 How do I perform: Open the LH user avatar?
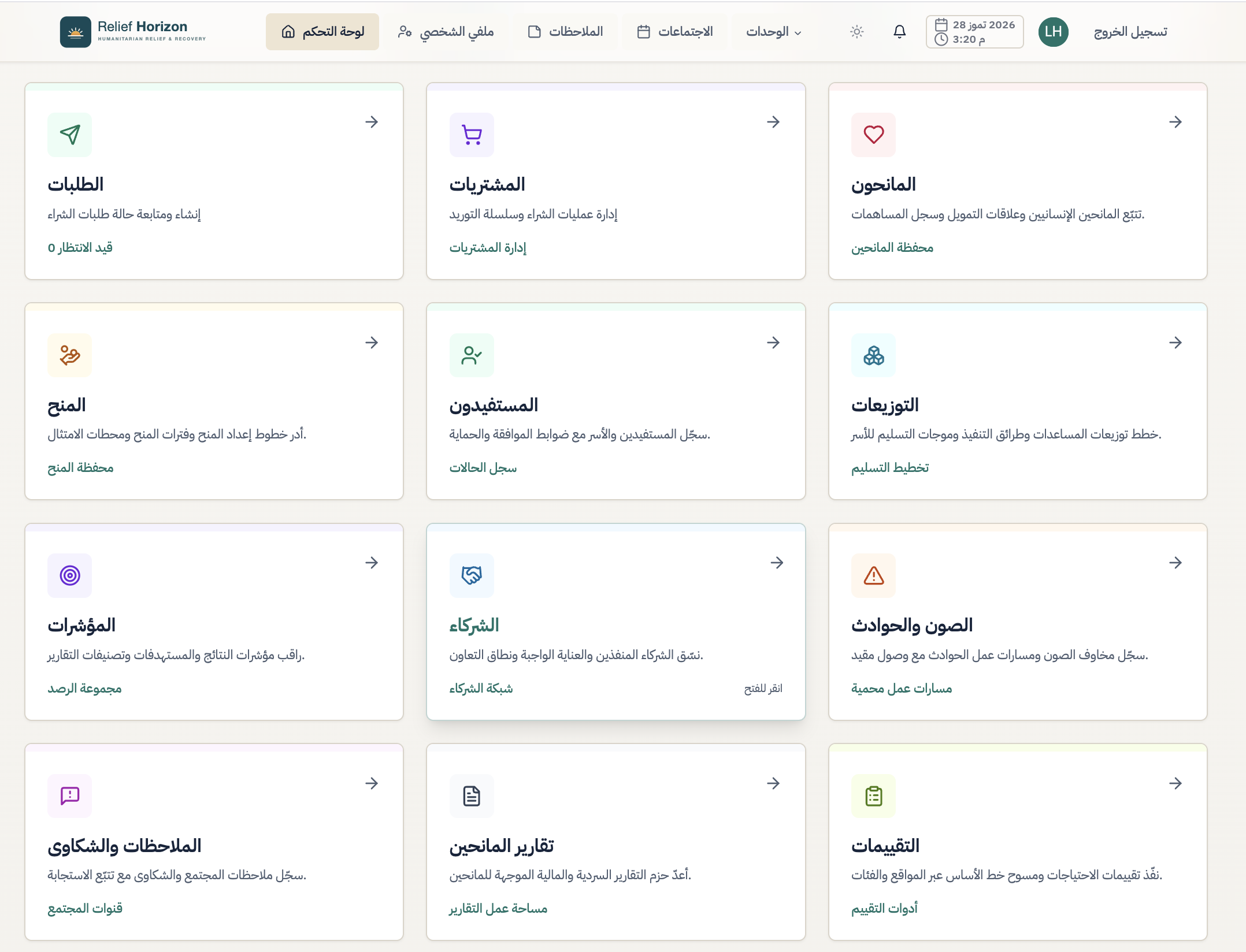1053,32
